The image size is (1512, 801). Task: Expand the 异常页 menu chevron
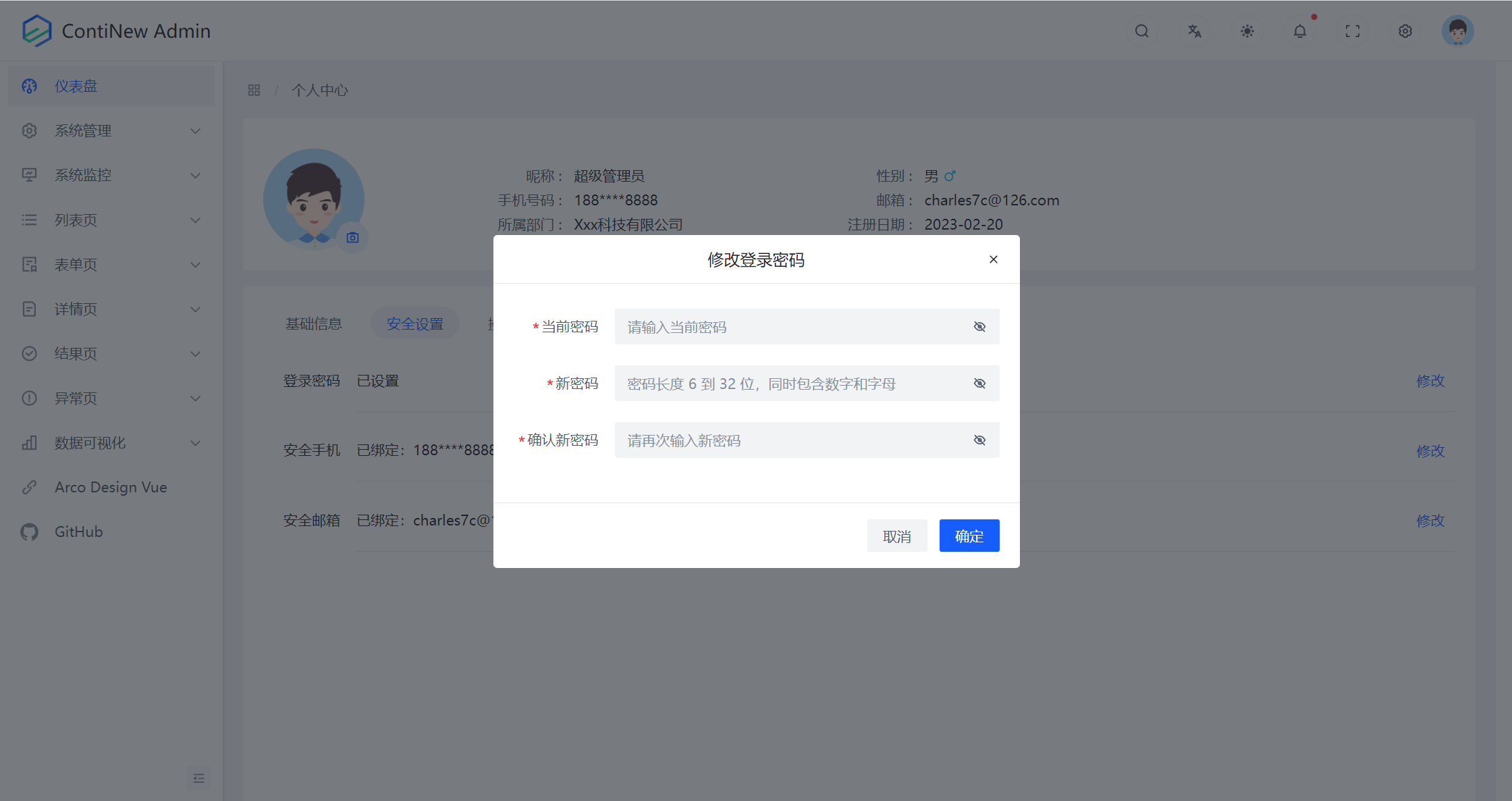pyautogui.click(x=195, y=398)
